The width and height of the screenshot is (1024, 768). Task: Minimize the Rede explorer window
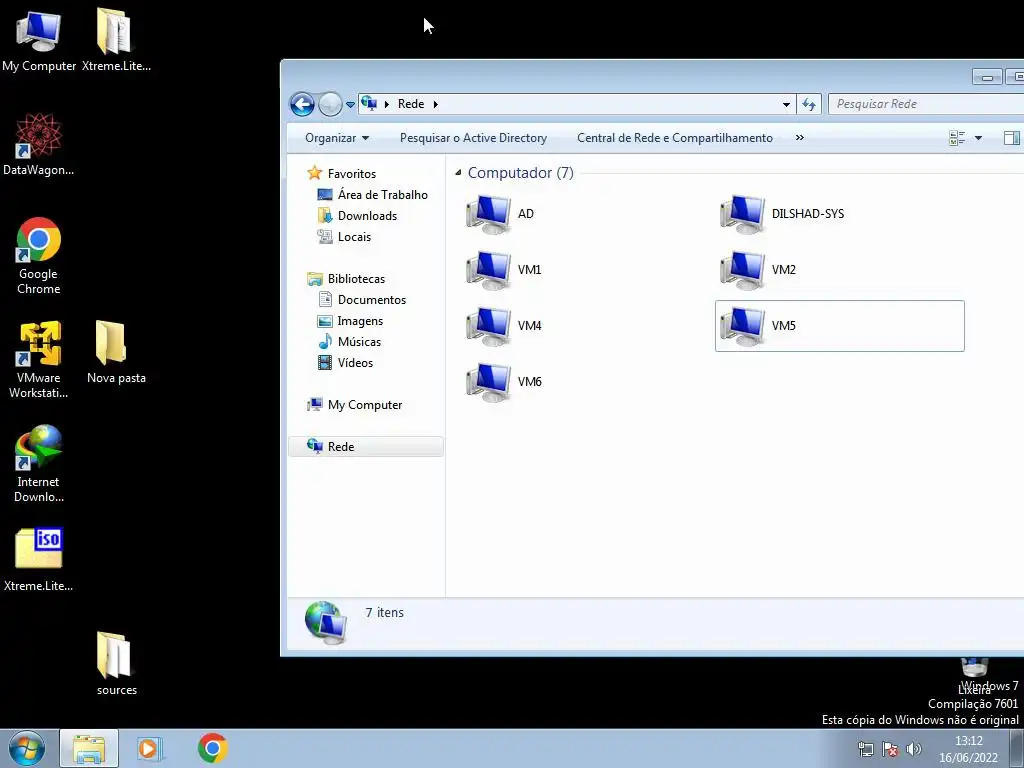click(987, 77)
